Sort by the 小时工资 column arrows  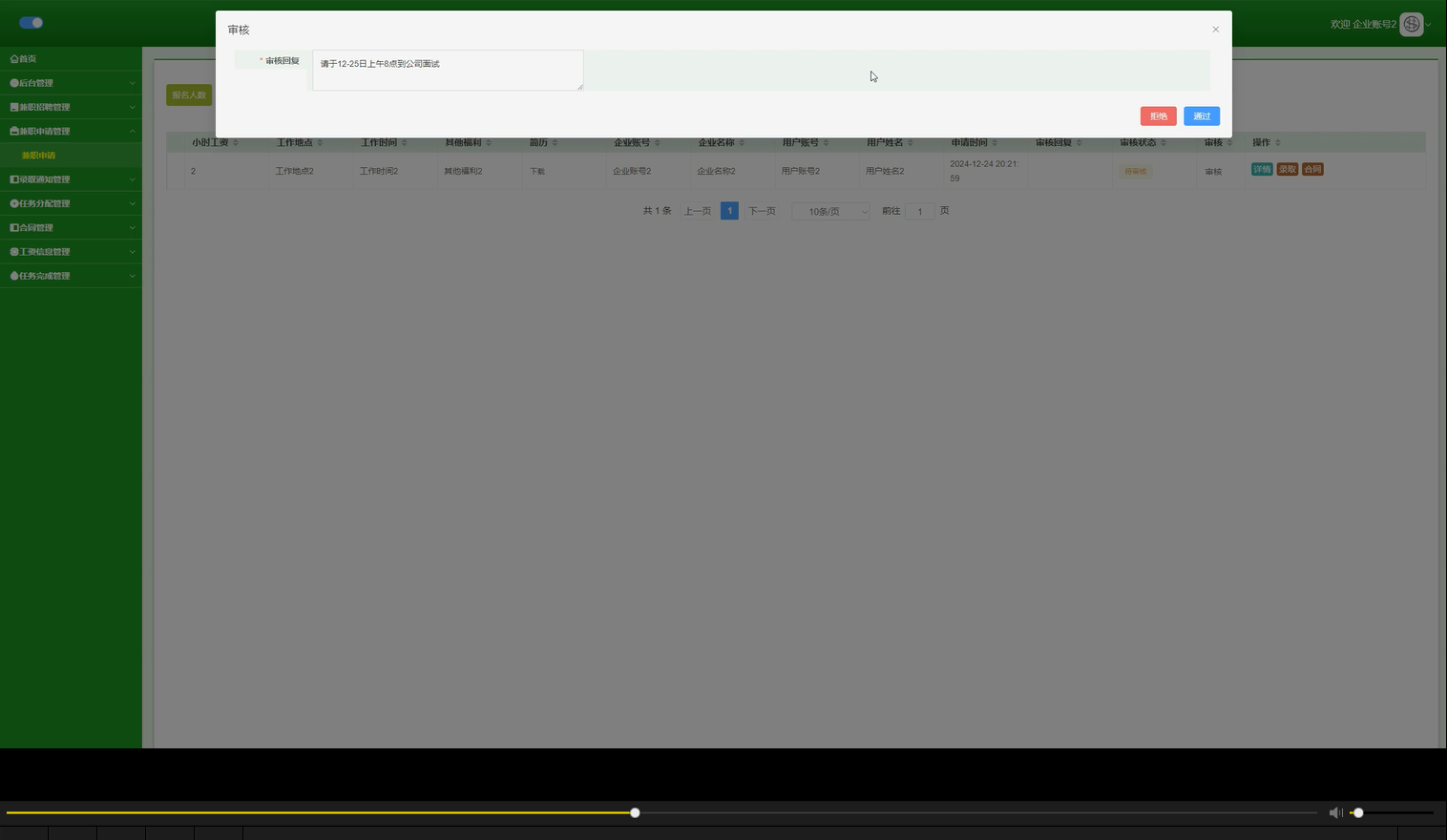pyautogui.click(x=236, y=143)
